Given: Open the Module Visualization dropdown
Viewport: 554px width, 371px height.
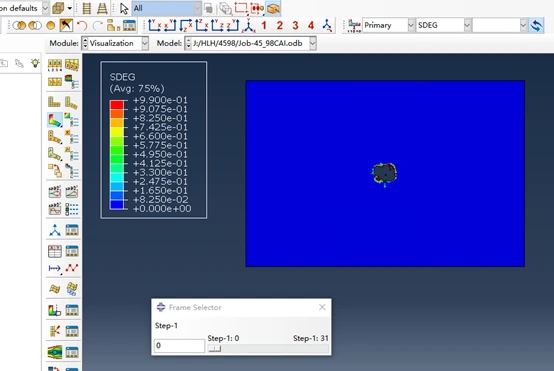Looking at the screenshot, I should 115,43.
